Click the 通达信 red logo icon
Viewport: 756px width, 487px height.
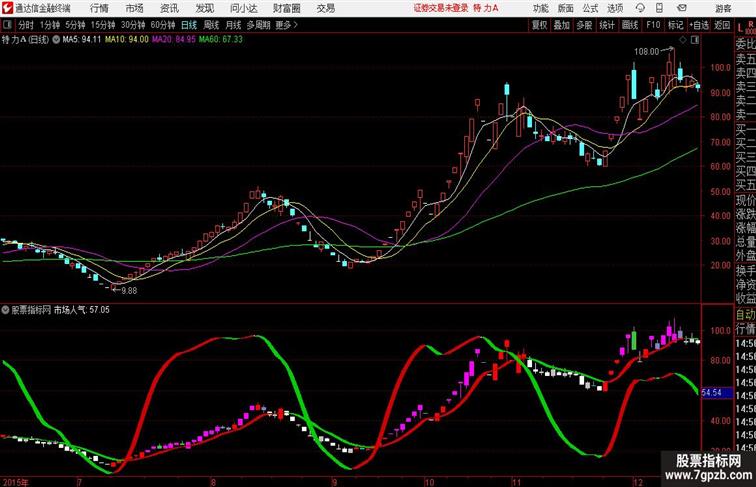pyautogui.click(x=7, y=8)
